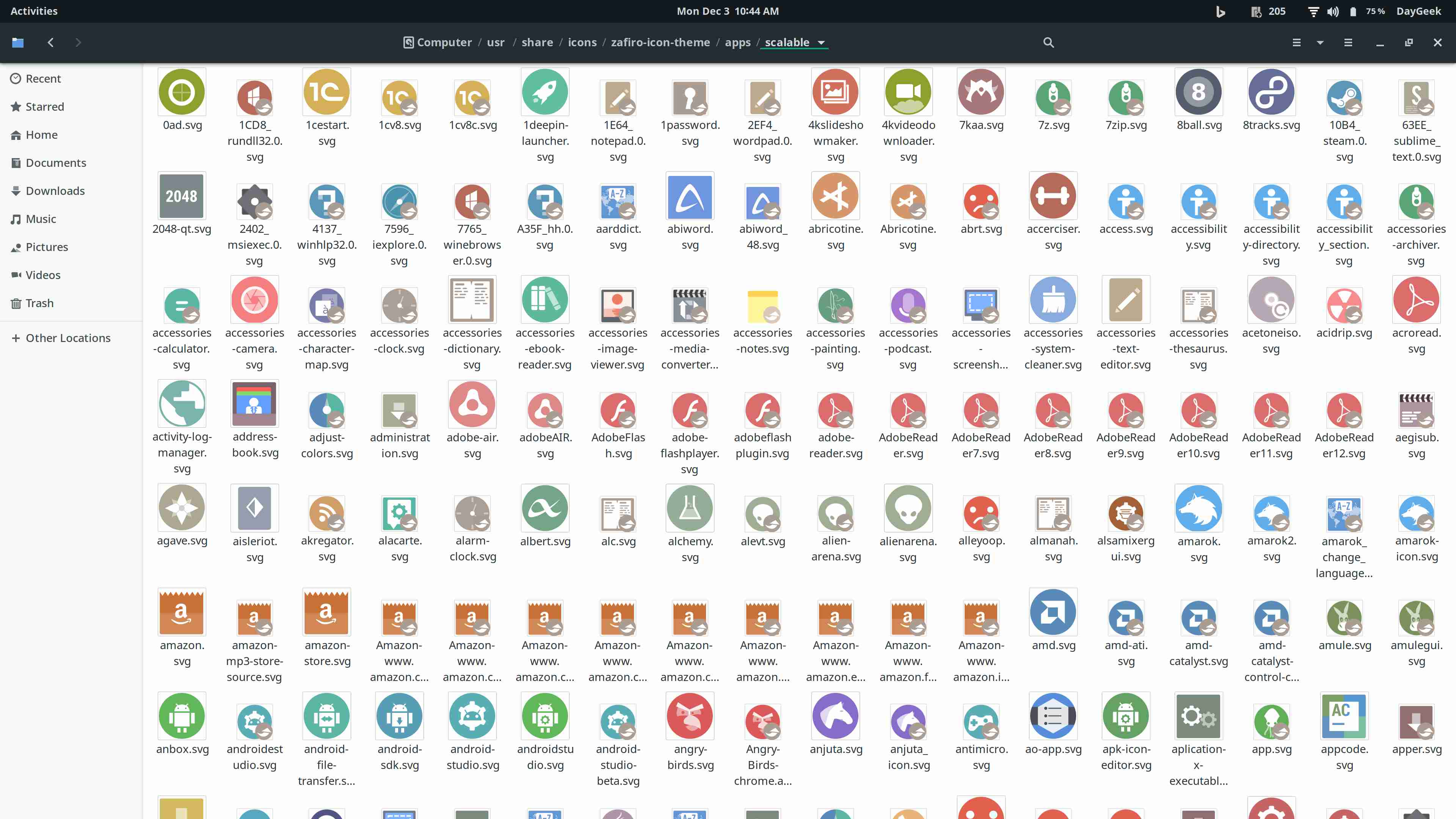
Task: Select the amazon.svg icon
Action: pyautogui.click(x=182, y=612)
